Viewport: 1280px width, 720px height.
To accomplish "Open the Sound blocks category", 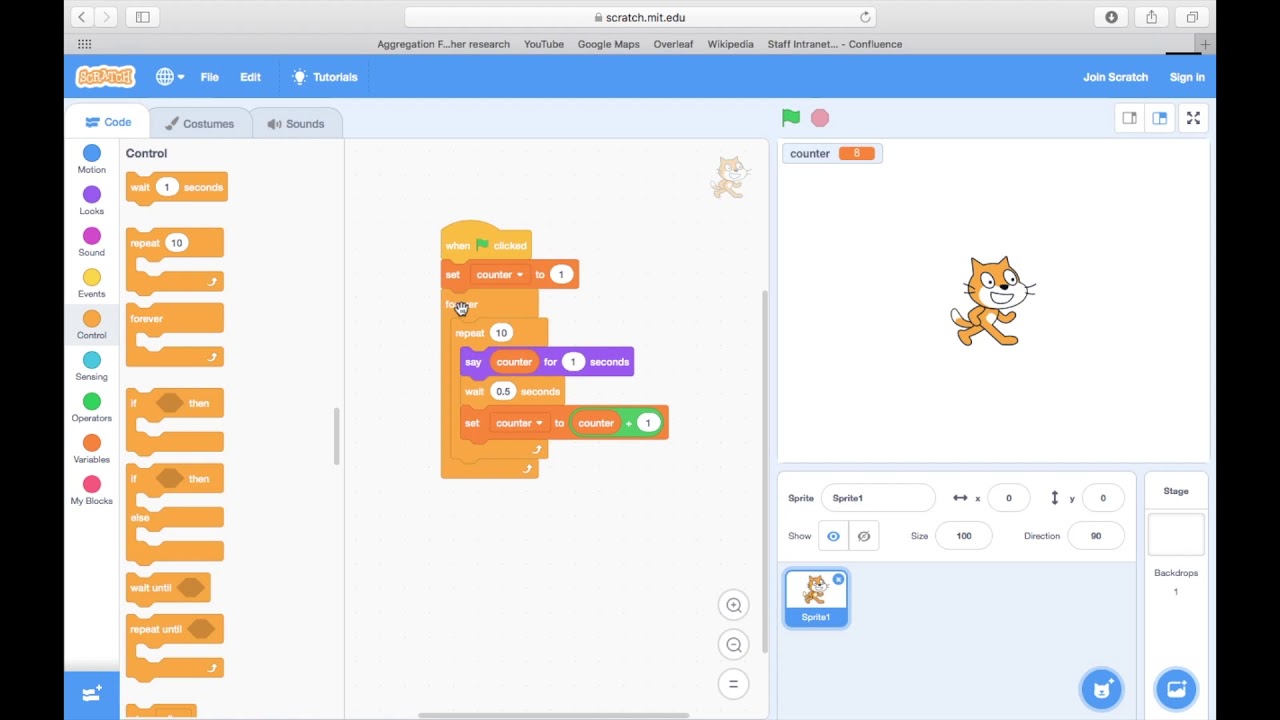I will pyautogui.click(x=92, y=242).
